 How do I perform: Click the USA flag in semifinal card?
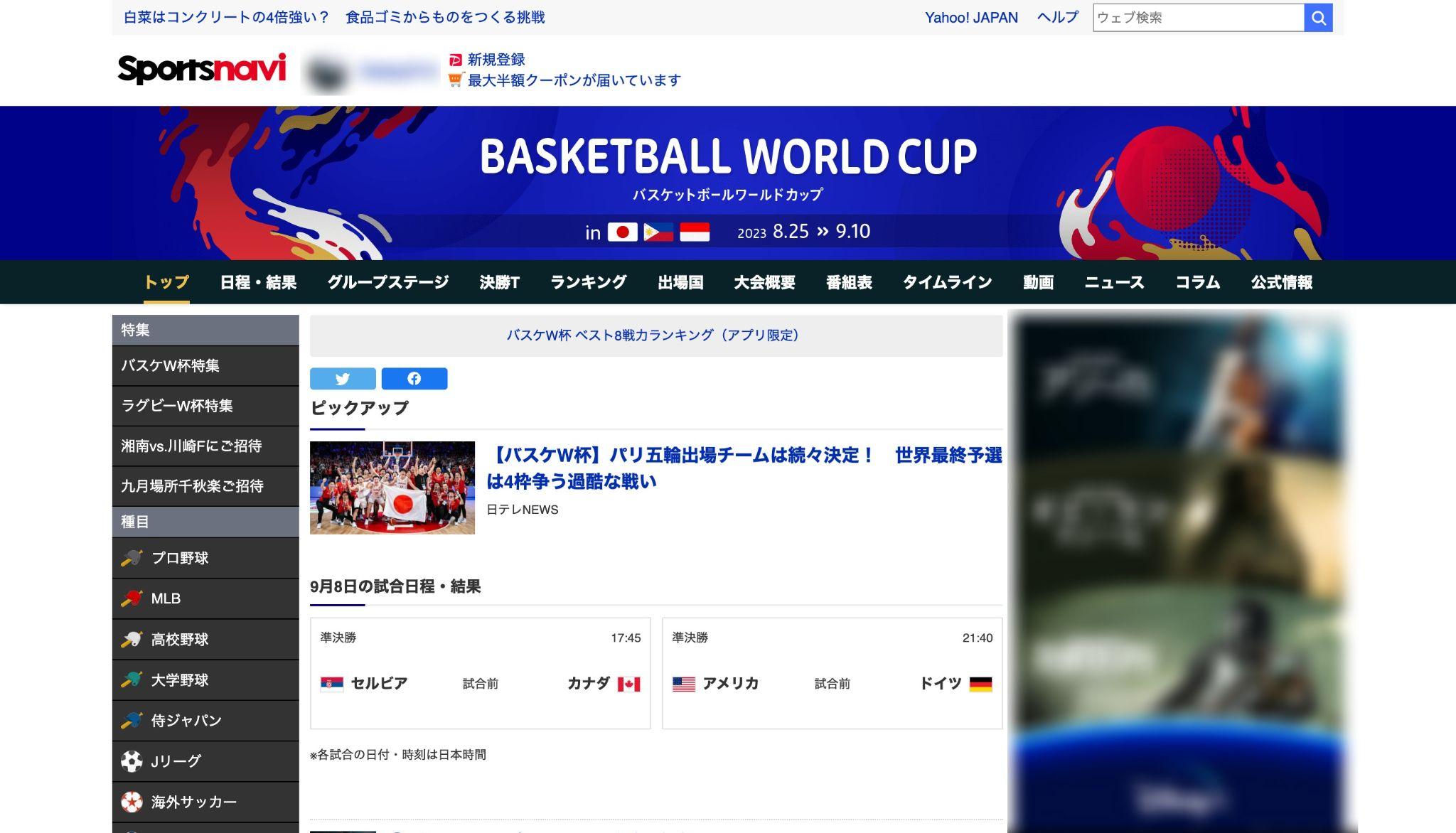[x=684, y=684]
